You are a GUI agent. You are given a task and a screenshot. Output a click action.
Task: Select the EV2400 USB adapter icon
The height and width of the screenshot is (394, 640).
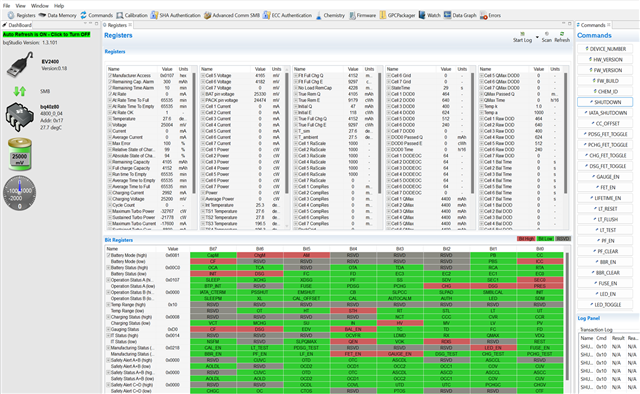click(20, 64)
